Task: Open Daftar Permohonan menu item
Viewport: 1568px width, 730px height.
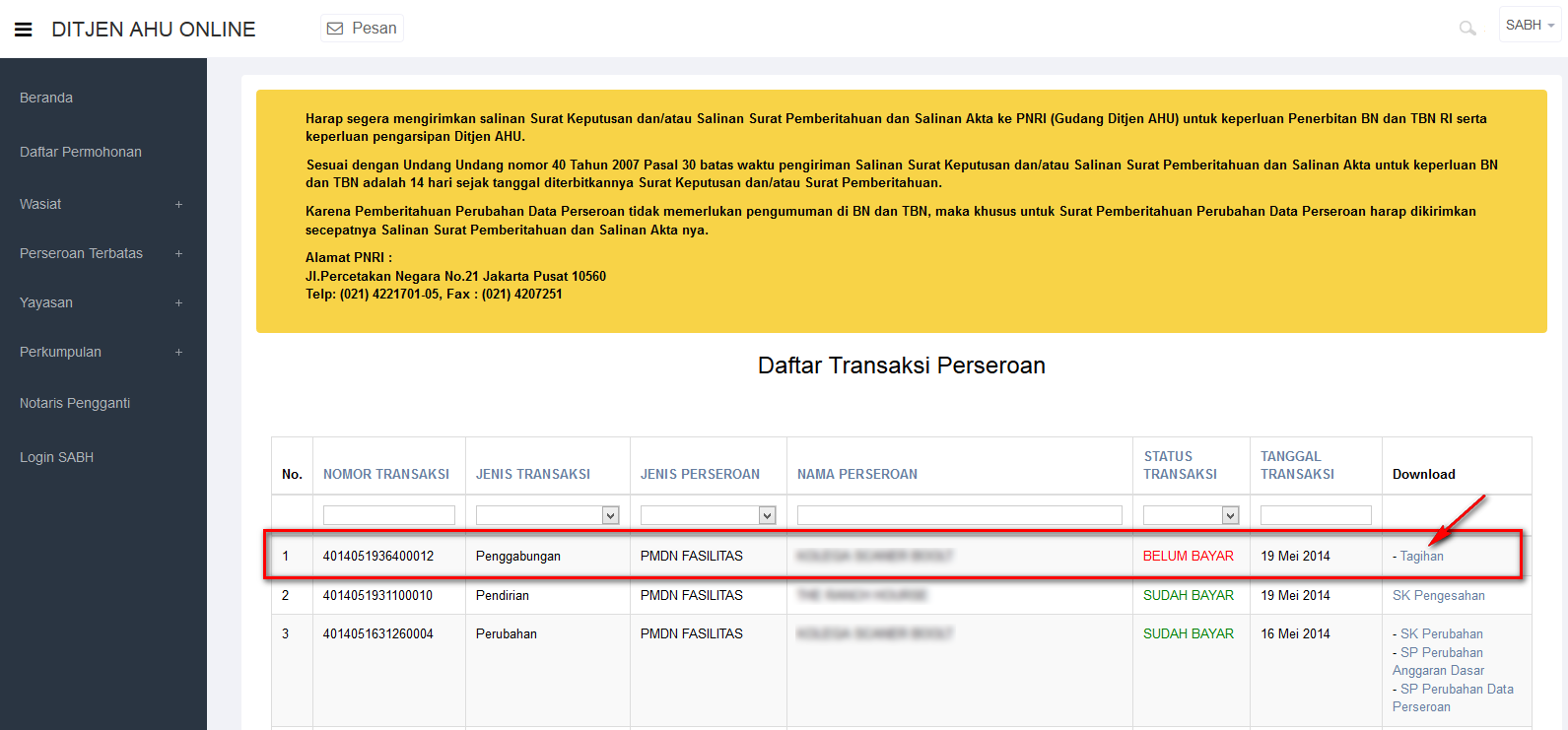Action: click(81, 152)
